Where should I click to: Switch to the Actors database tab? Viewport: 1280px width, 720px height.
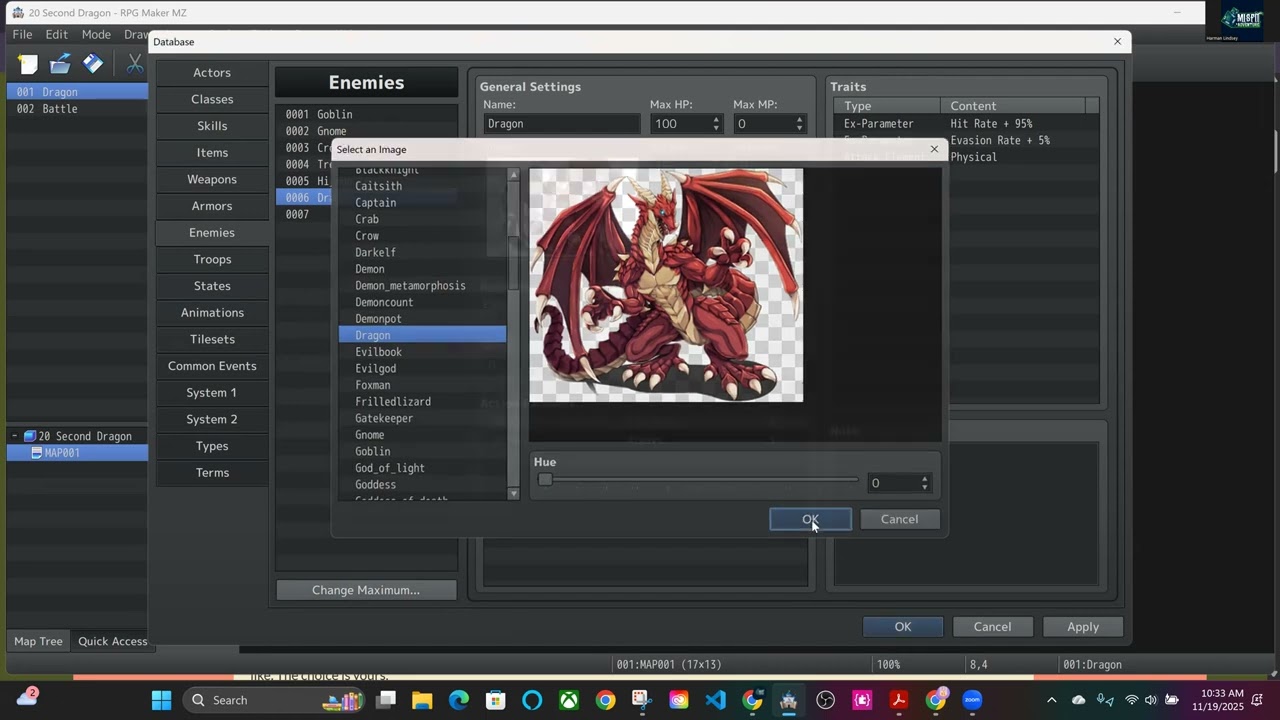pos(212,72)
